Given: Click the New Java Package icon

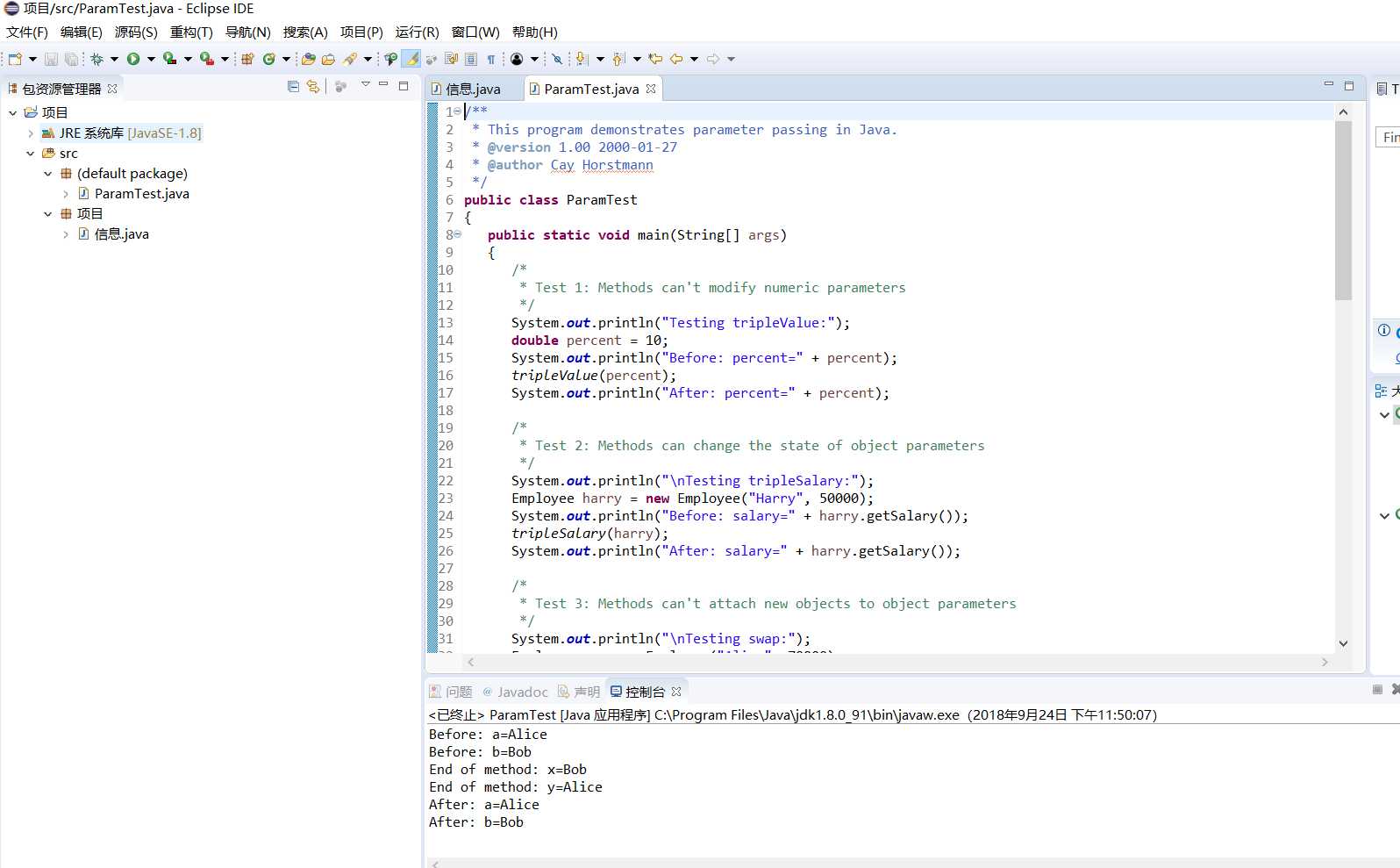Looking at the screenshot, I should coord(247,59).
